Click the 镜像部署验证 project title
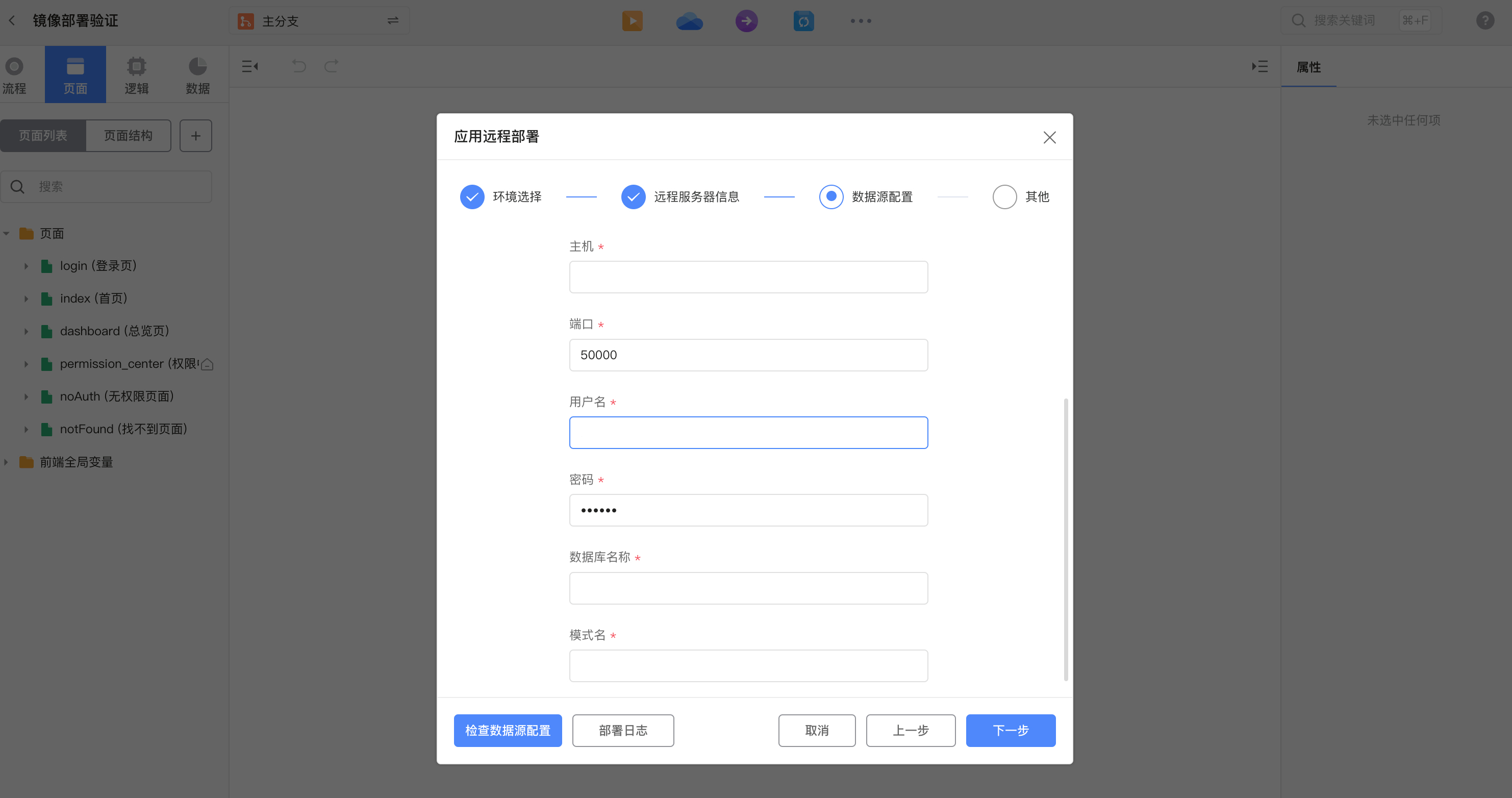Screen dimensions: 1512x798 pos(75,20)
